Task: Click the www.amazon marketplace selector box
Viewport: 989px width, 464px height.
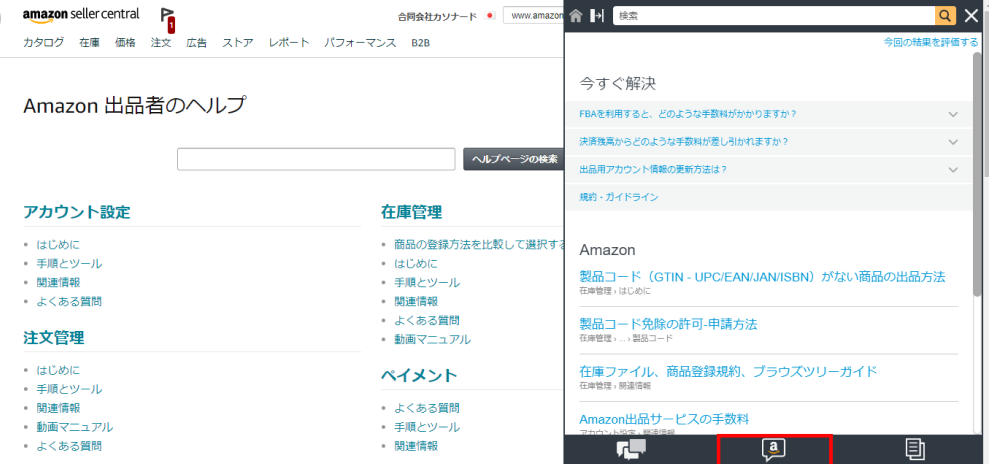Action: 534,16
